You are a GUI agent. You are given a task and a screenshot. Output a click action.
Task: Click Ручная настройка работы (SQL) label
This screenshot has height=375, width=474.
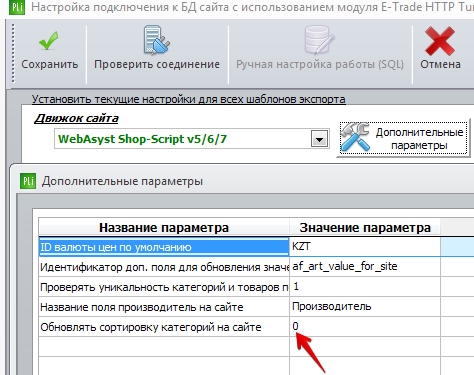tap(320, 64)
